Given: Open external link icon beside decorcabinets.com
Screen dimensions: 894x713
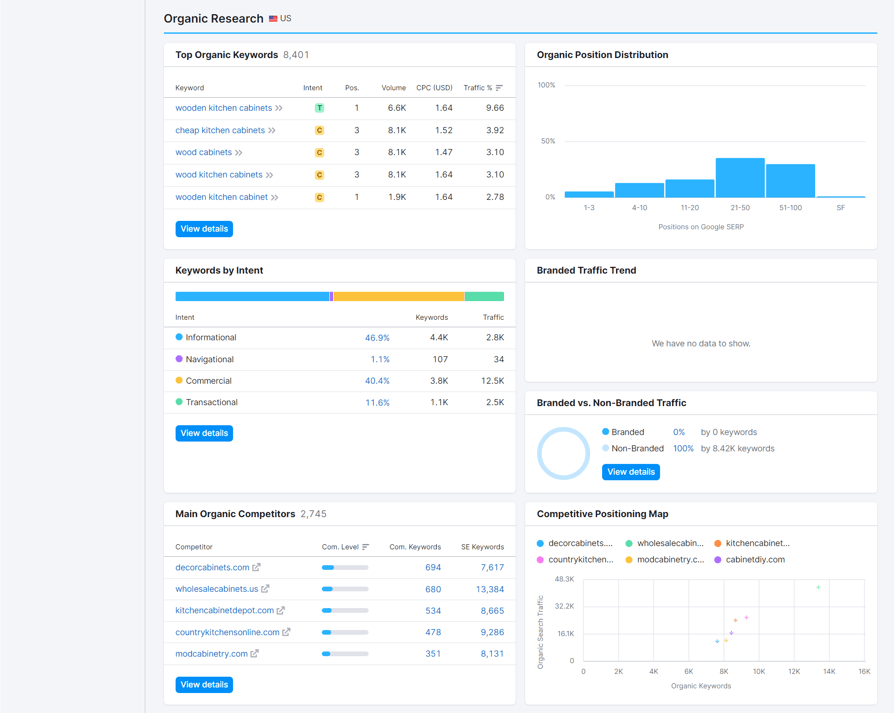Looking at the screenshot, I should pyautogui.click(x=257, y=567).
